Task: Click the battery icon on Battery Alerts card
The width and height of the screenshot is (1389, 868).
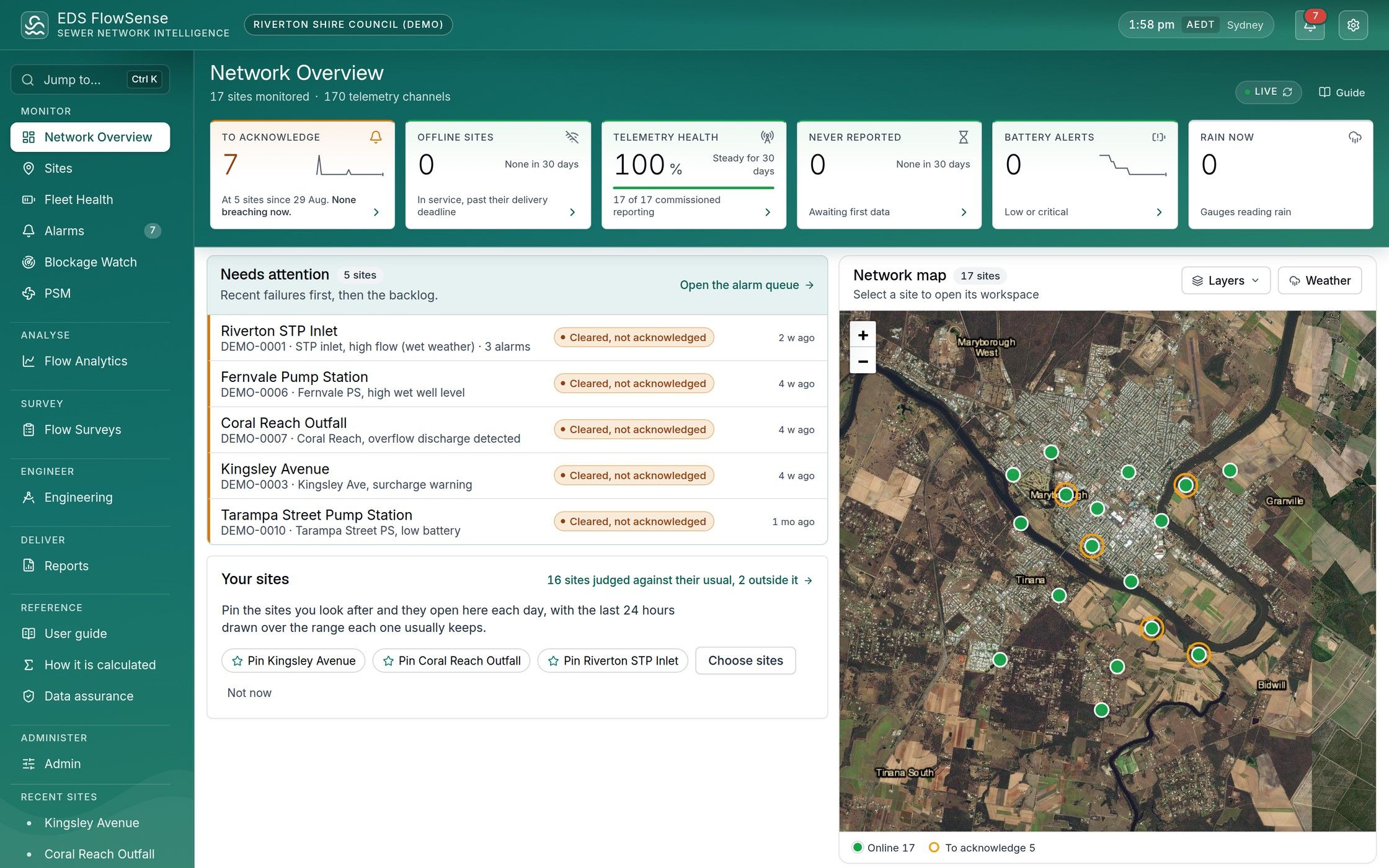Action: 1158,137
